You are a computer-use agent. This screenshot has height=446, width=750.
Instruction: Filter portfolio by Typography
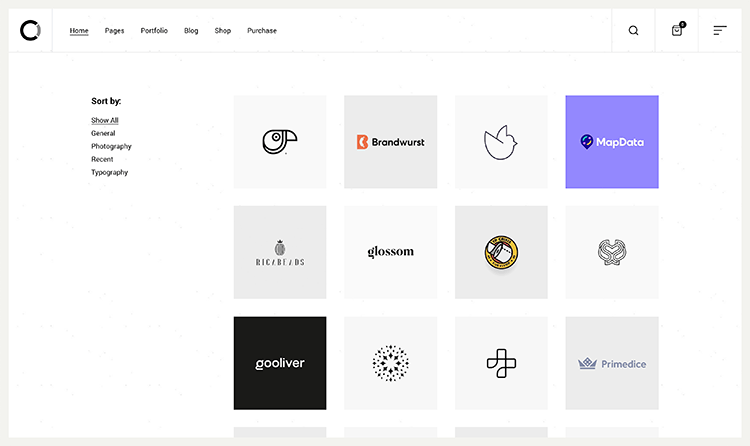110,172
